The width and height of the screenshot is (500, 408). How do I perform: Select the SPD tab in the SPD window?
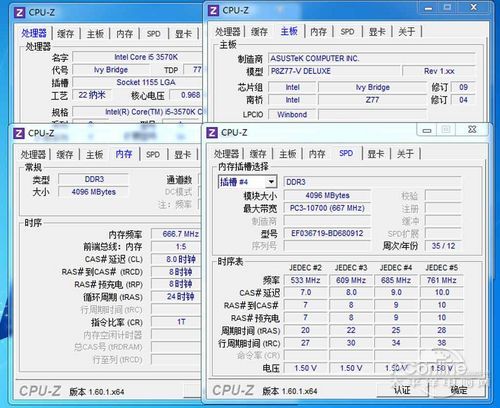click(x=346, y=153)
